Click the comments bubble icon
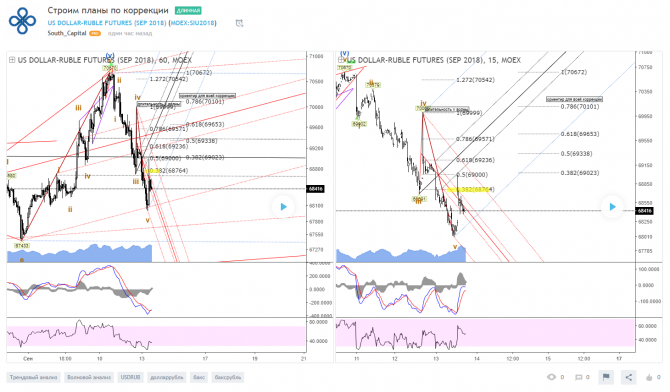This screenshot has height=392, width=670. pyautogui.click(x=579, y=377)
